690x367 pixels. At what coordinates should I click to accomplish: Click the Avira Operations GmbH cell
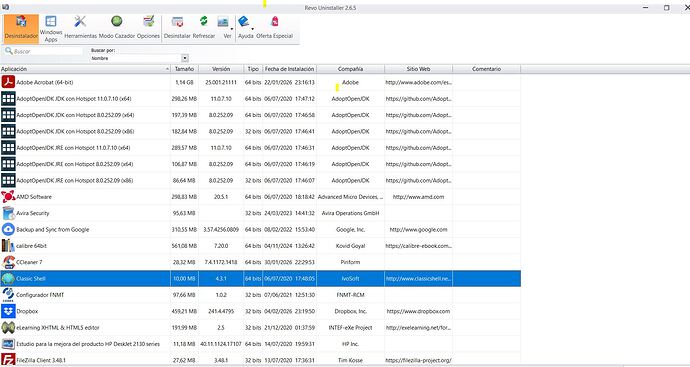point(350,213)
